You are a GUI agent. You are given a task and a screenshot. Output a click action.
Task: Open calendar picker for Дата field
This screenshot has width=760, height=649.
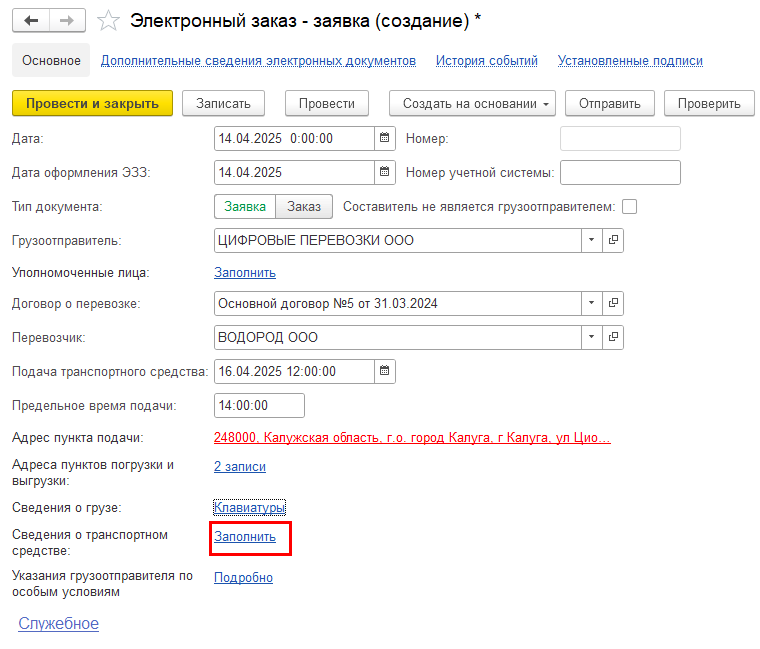pyautogui.click(x=385, y=139)
